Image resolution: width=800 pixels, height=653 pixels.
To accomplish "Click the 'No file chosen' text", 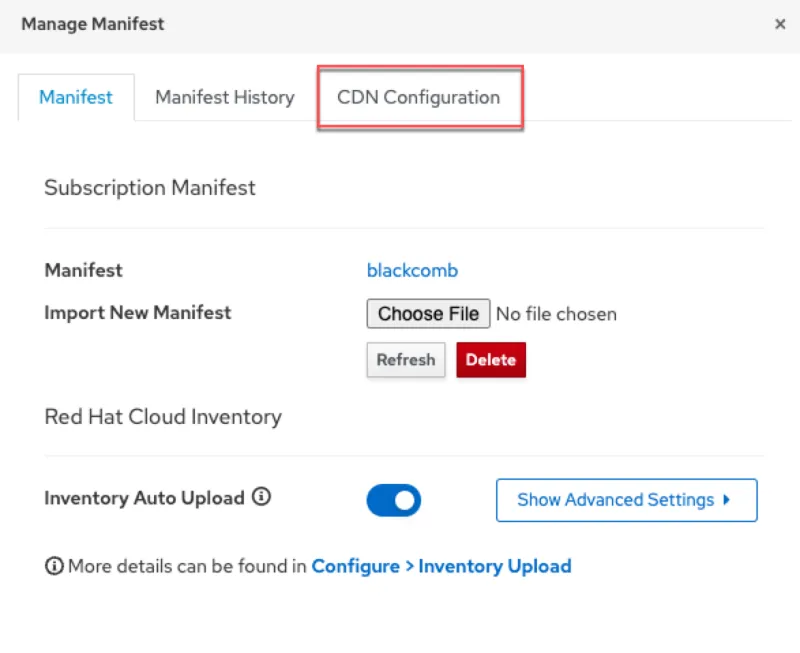I will (x=556, y=314).
